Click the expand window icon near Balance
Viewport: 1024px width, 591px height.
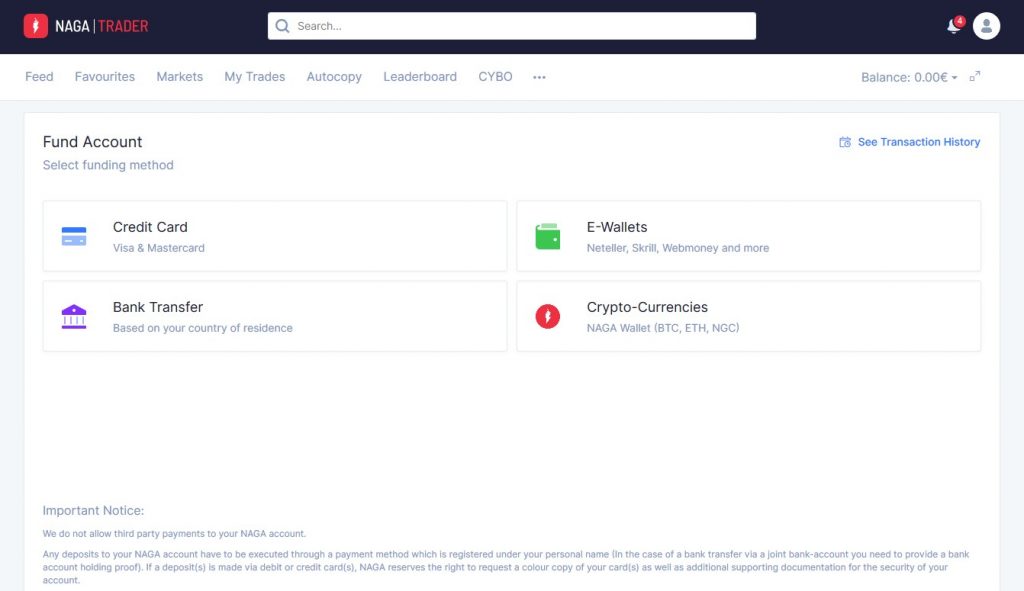tap(974, 76)
